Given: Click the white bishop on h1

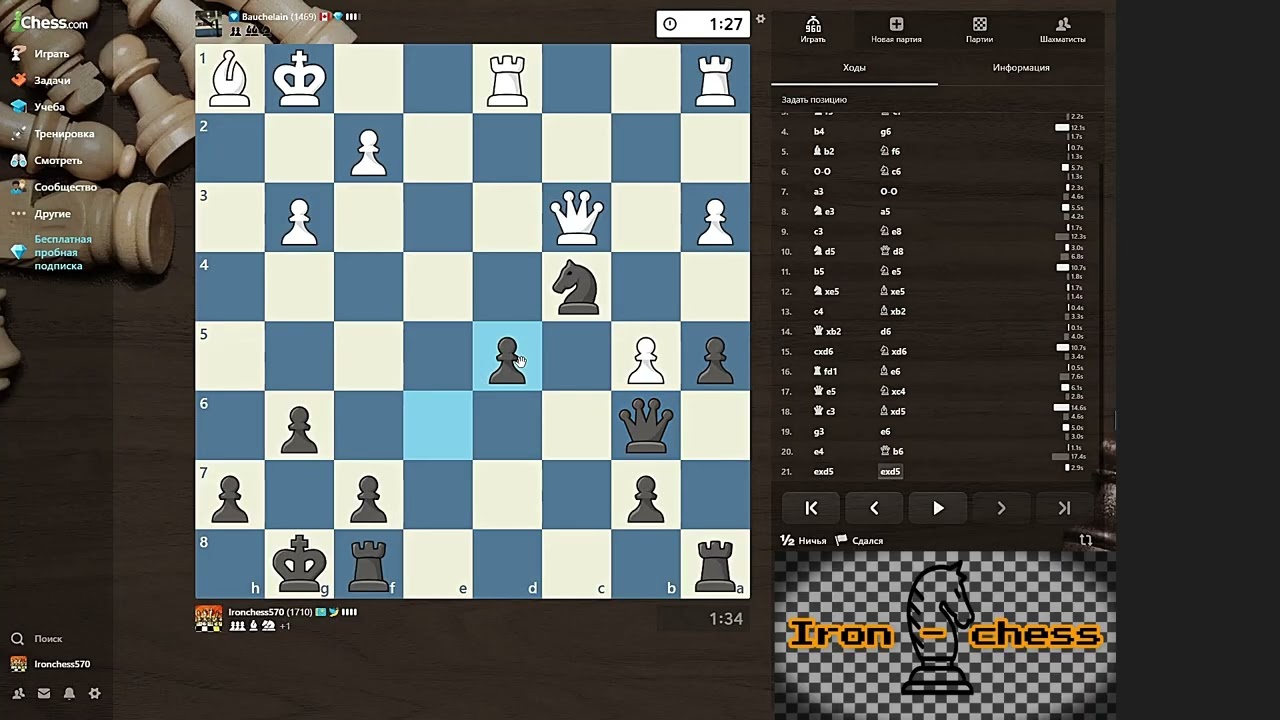Looking at the screenshot, I should 230,79.
